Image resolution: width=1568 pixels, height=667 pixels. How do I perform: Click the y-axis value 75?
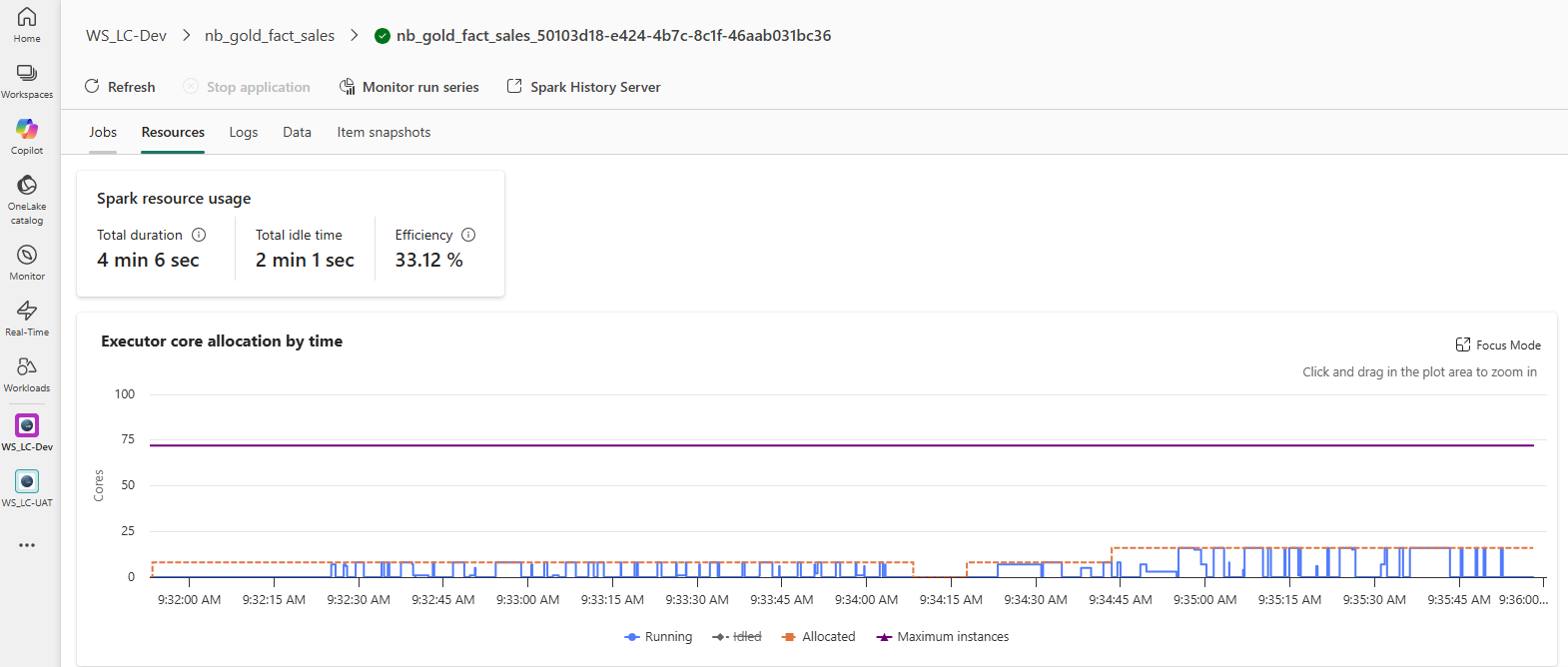coord(128,439)
